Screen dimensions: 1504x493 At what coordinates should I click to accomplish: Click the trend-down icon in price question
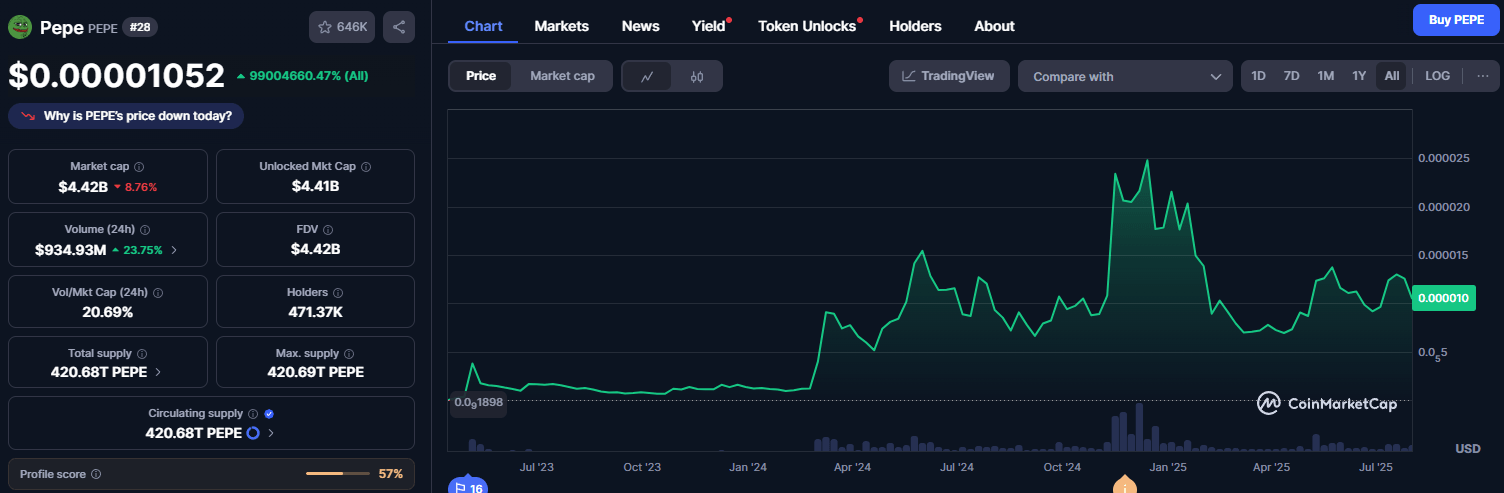click(x=27, y=116)
